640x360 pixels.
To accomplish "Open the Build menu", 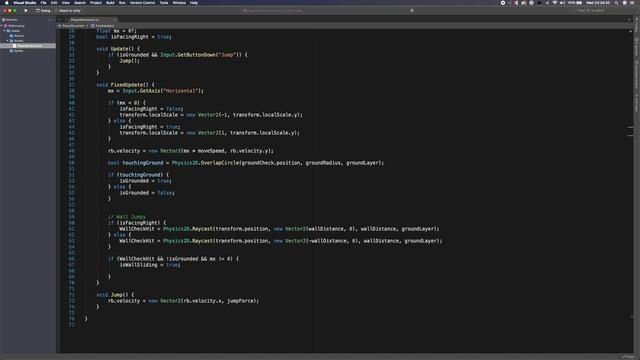I will (x=110, y=2).
